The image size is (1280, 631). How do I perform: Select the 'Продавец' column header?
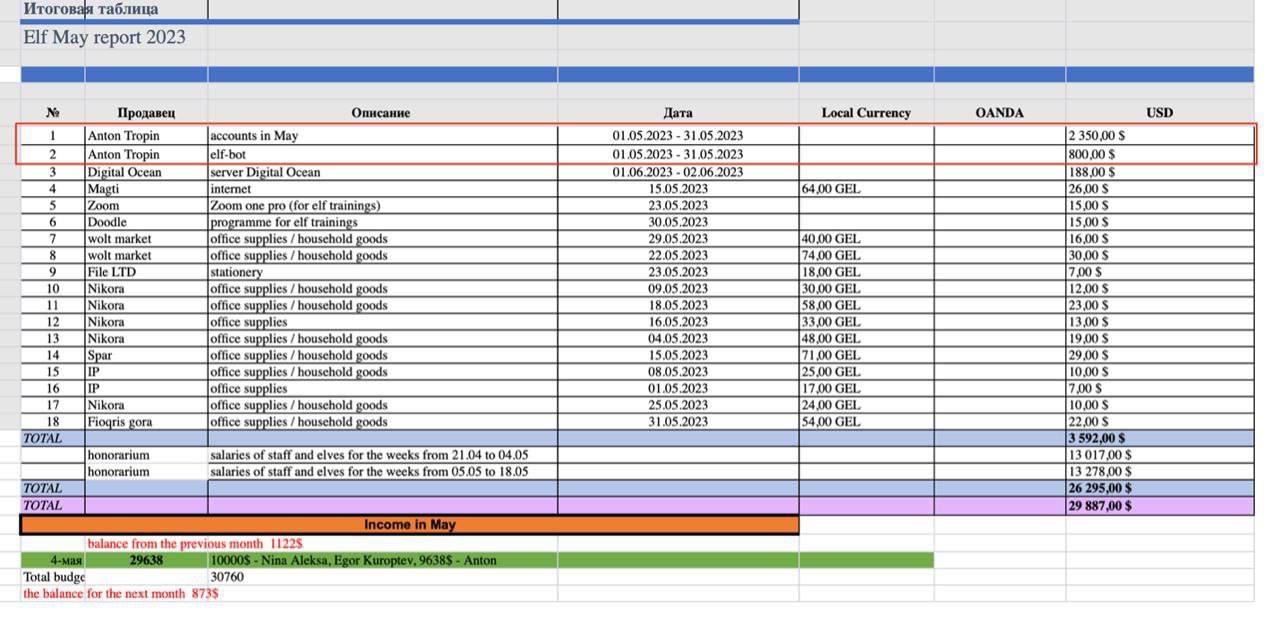(x=146, y=113)
